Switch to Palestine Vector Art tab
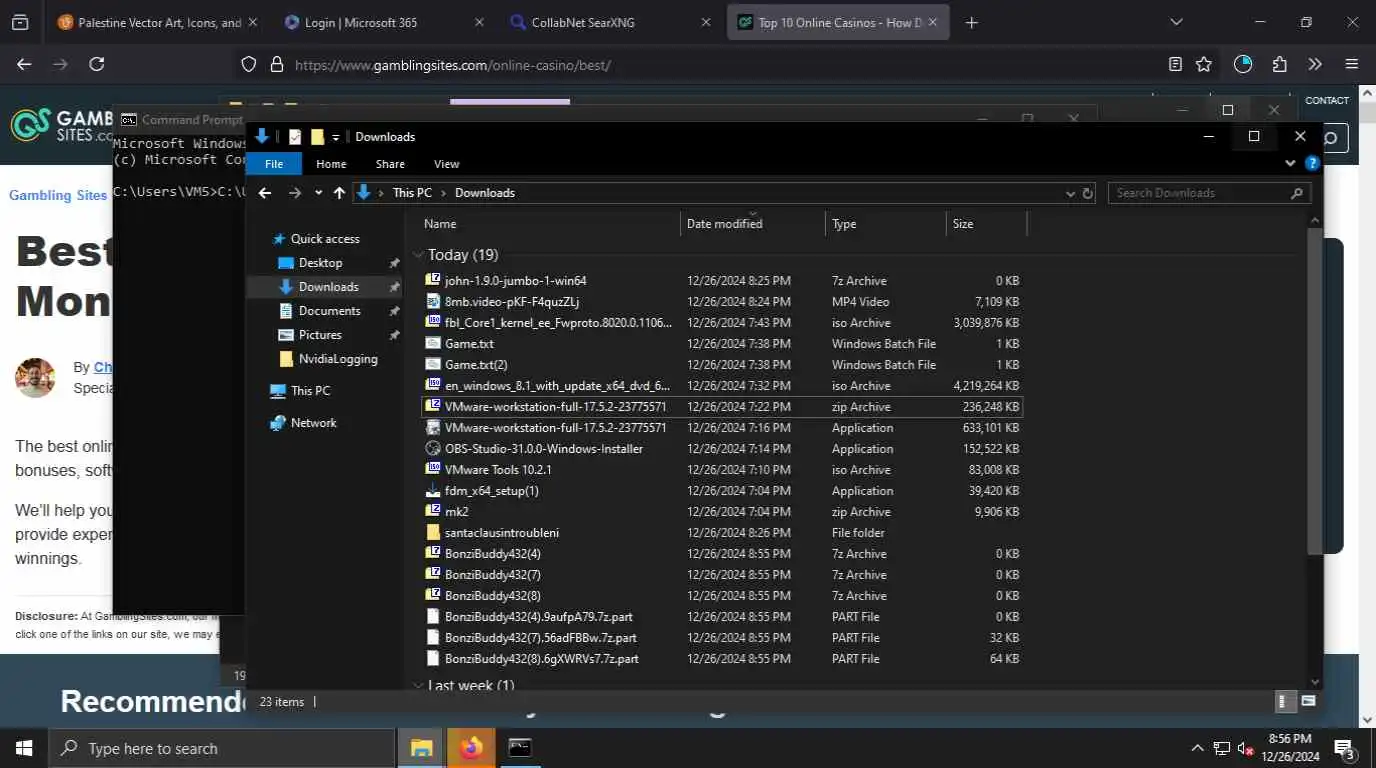1376x768 pixels. pos(157,22)
